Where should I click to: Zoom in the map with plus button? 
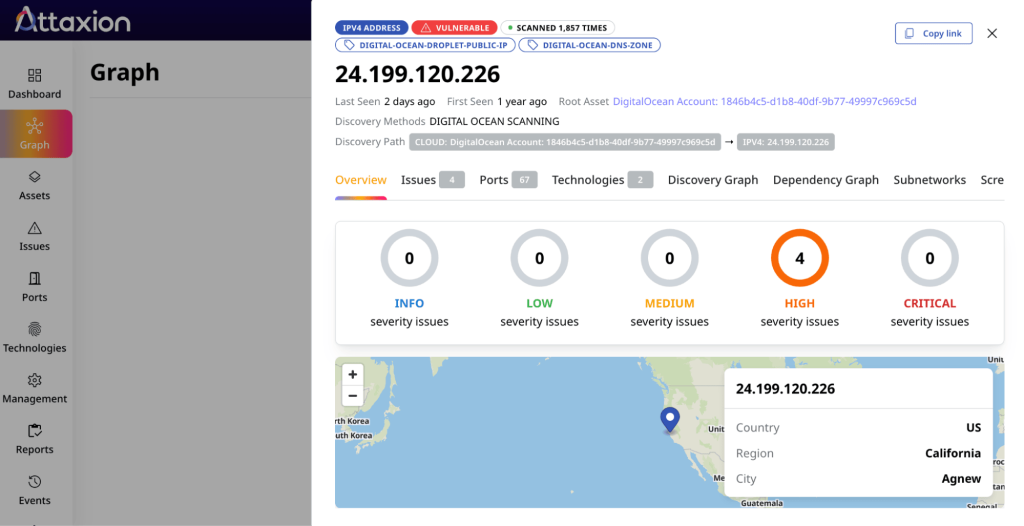click(353, 374)
